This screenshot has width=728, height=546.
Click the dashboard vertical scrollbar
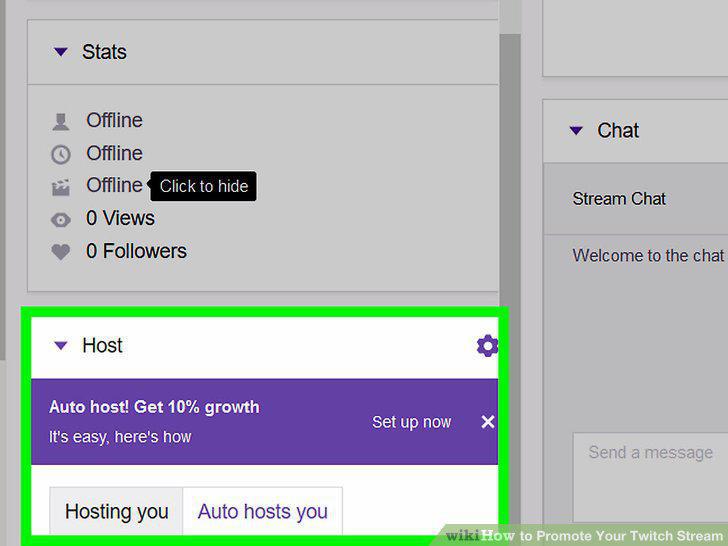click(x=510, y=186)
